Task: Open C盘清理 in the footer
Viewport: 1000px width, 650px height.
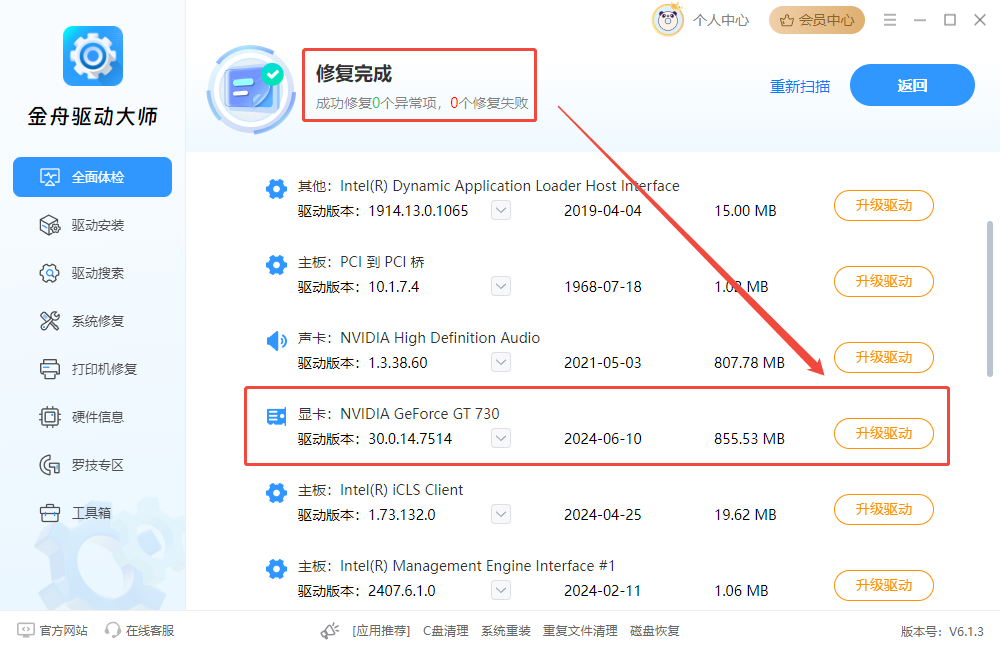Action: [x=446, y=631]
